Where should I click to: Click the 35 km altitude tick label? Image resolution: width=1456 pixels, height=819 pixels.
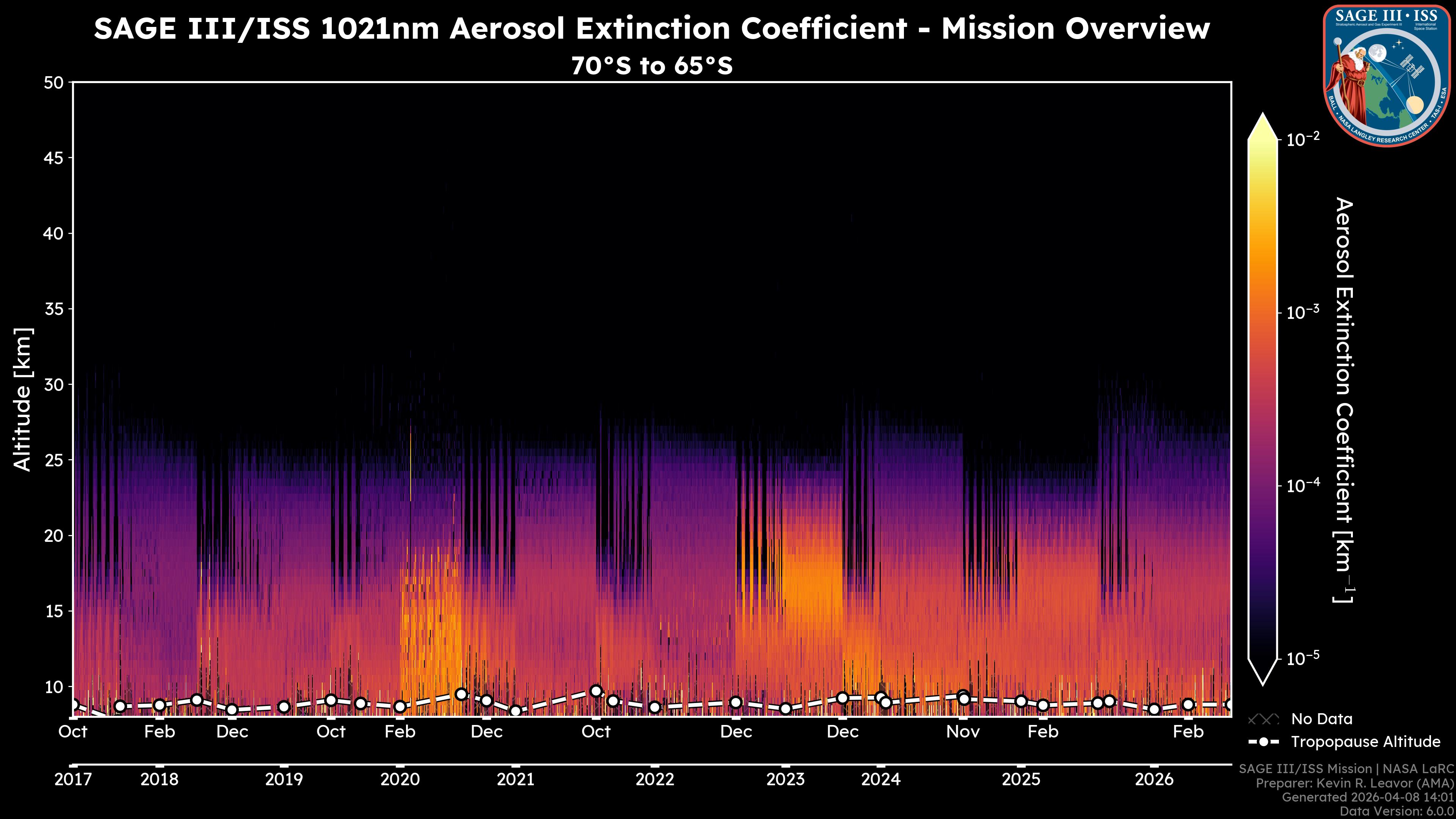[x=54, y=309]
